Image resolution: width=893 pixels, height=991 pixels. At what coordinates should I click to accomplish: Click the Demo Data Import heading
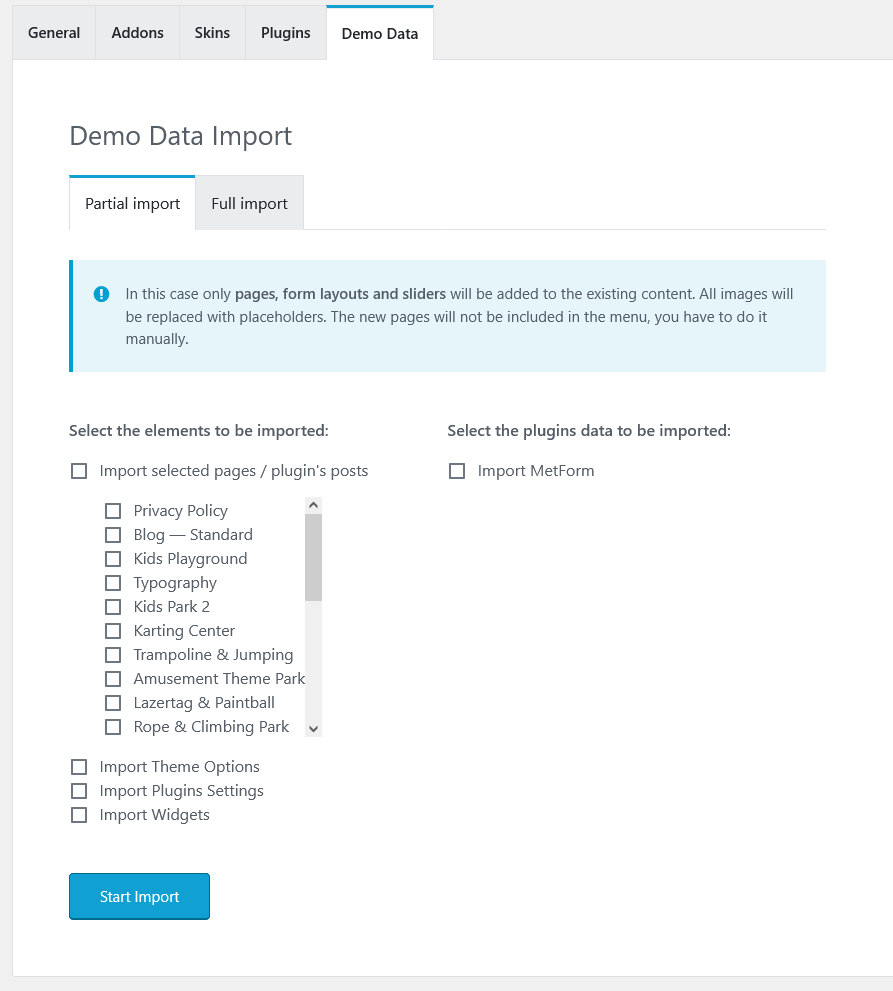point(181,136)
